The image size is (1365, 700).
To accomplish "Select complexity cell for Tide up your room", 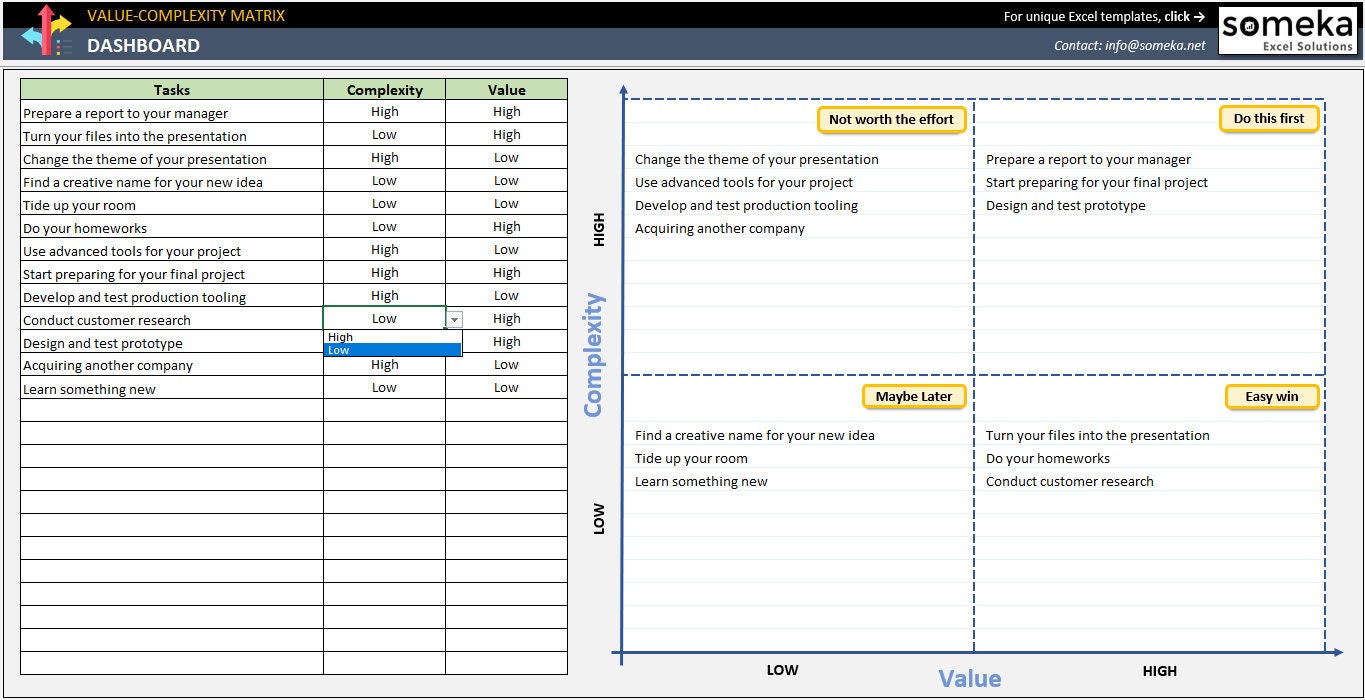I will click(384, 204).
